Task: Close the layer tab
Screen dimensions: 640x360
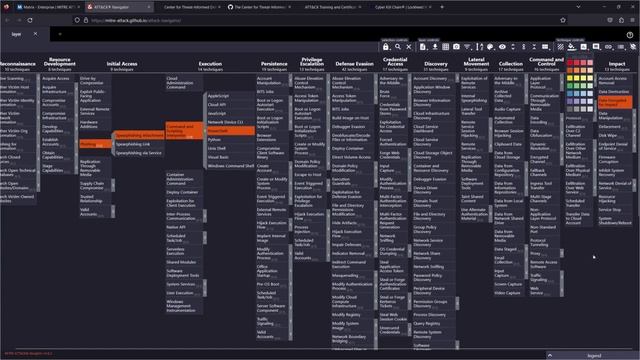Action: pyautogui.click(x=35, y=34)
